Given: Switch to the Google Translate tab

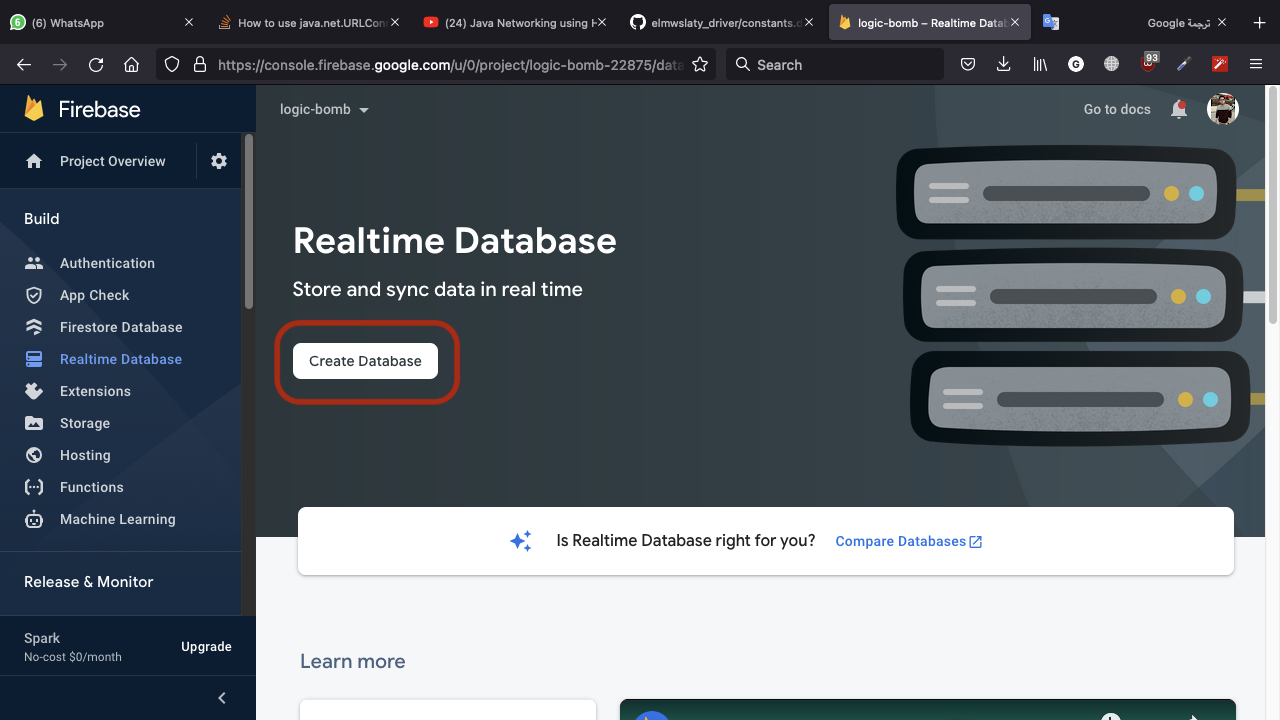Looking at the screenshot, I should (x=1135, y=22).
